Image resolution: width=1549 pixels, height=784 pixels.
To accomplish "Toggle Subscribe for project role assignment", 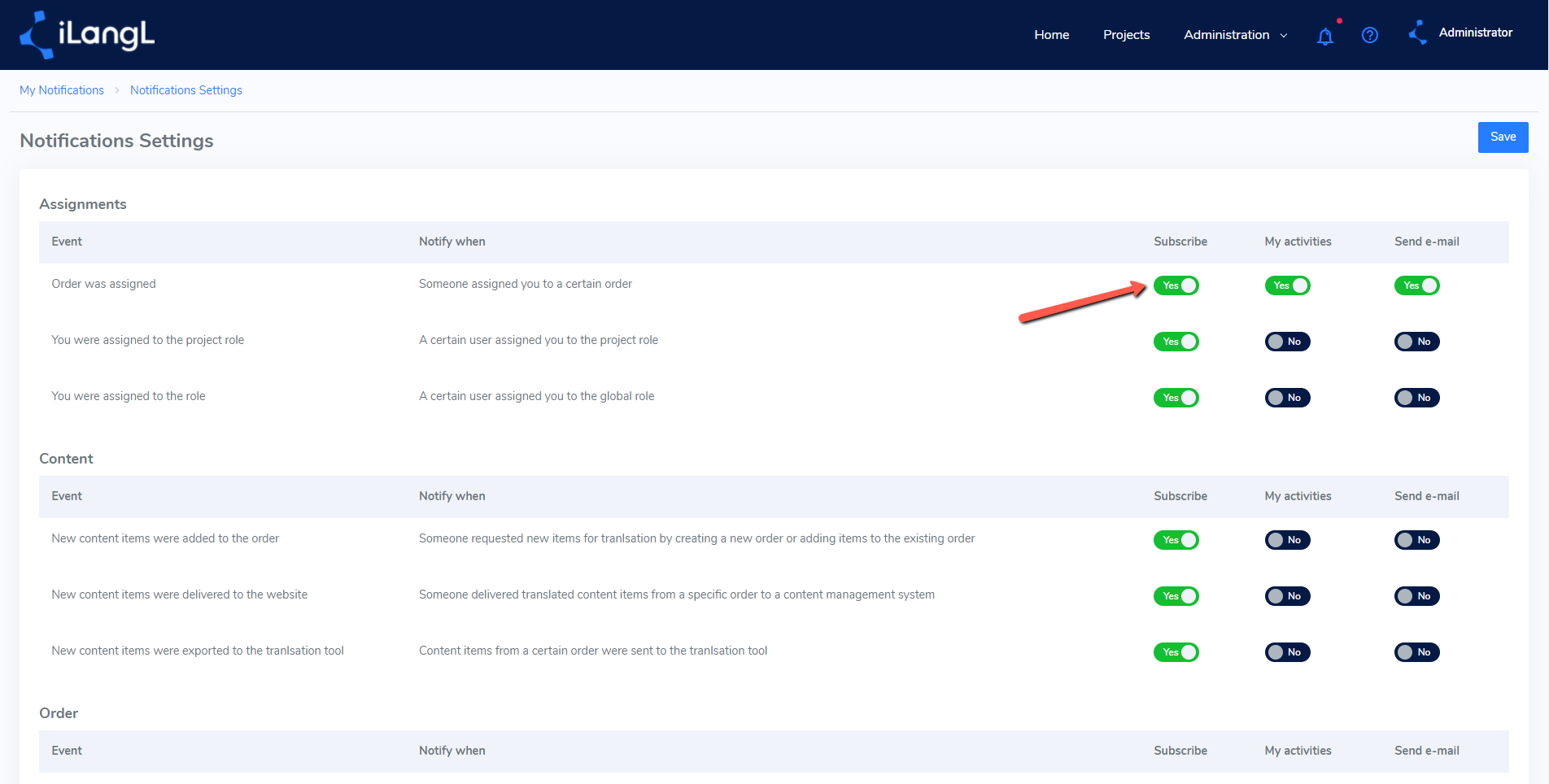I will pos(1176,342).
